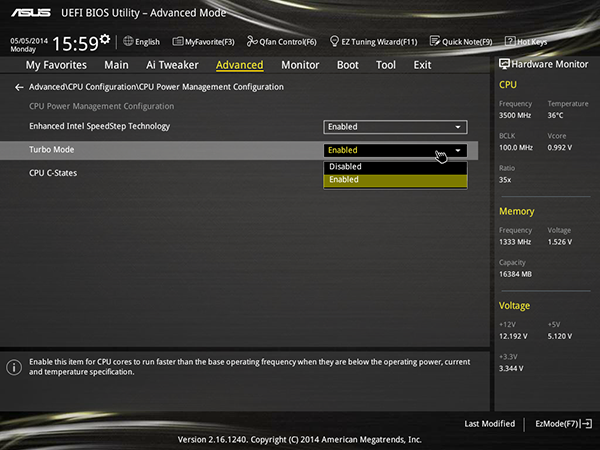
Task: Open Quick Note(F9)
Action: (461, 41)
